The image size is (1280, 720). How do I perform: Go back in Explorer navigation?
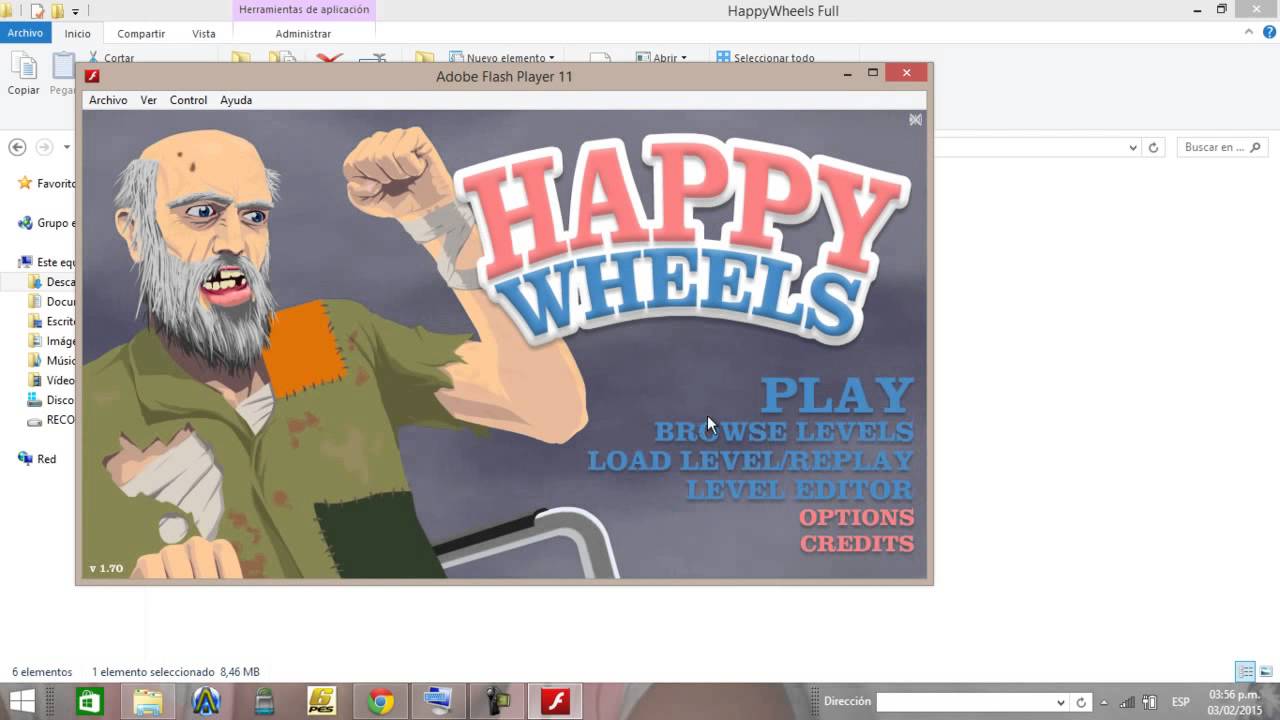click(17, 147)
